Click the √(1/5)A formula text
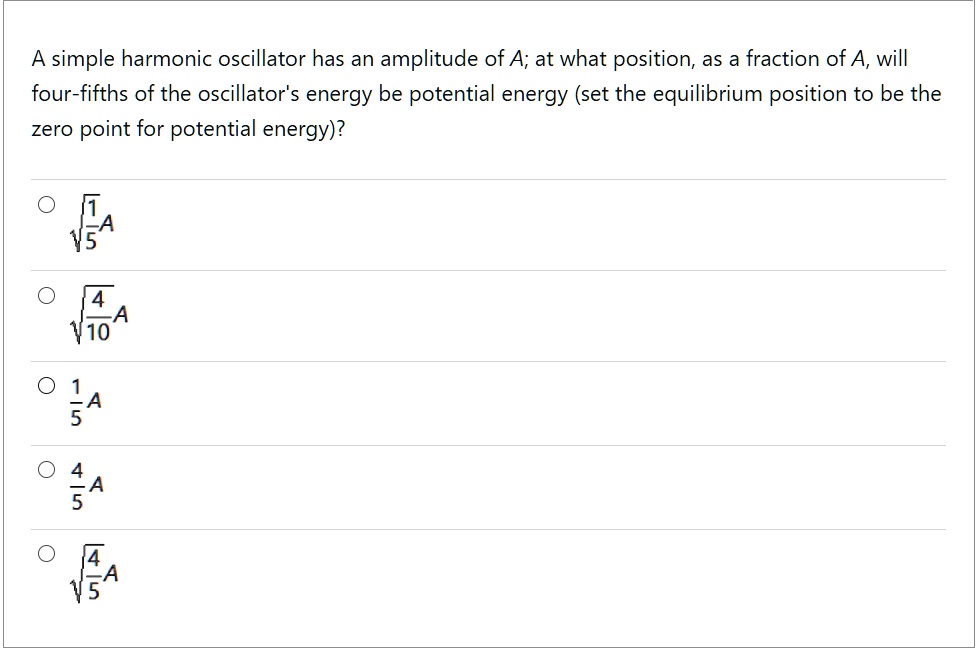 pyautogui.click(x=91, y=222)
